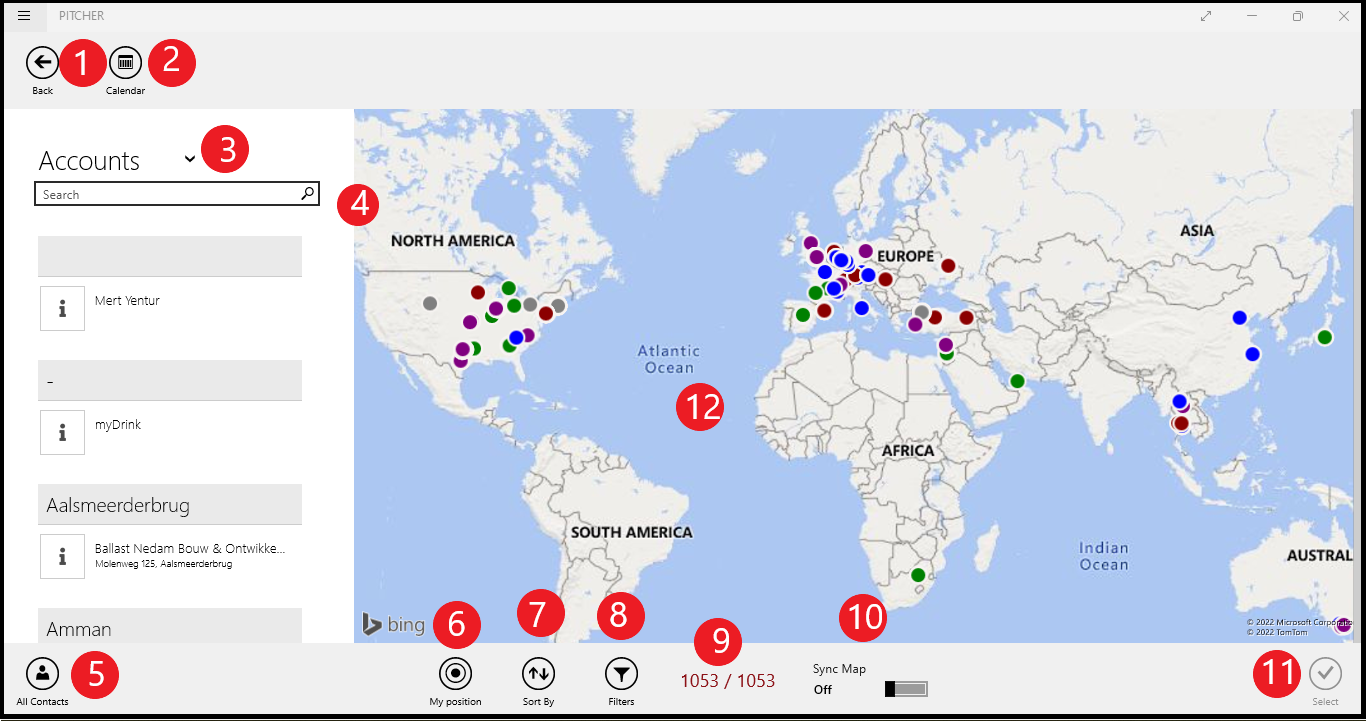Click the All Contacts icon

pyautogui.click(x=42, y=675)
